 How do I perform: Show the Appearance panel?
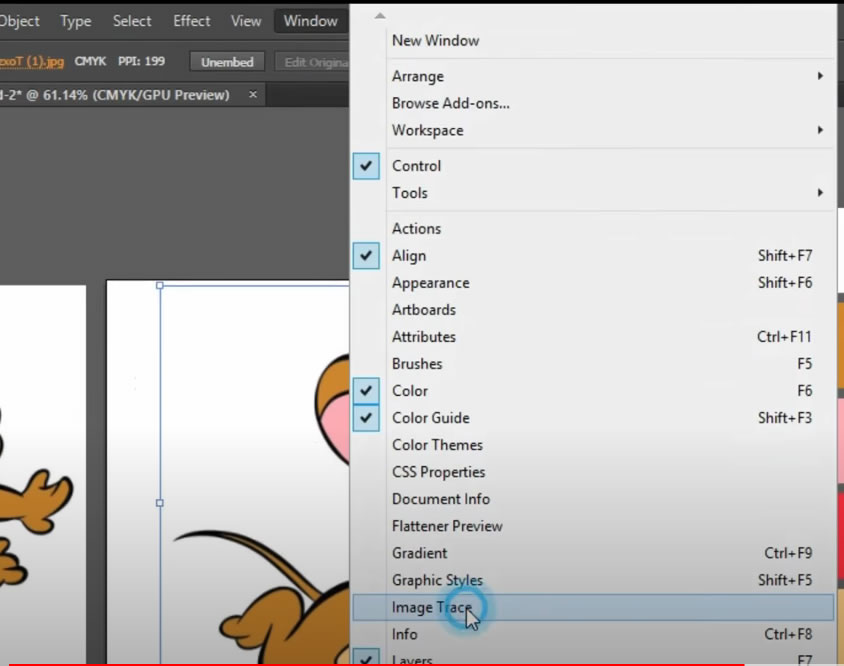click(x=593, y=283)
